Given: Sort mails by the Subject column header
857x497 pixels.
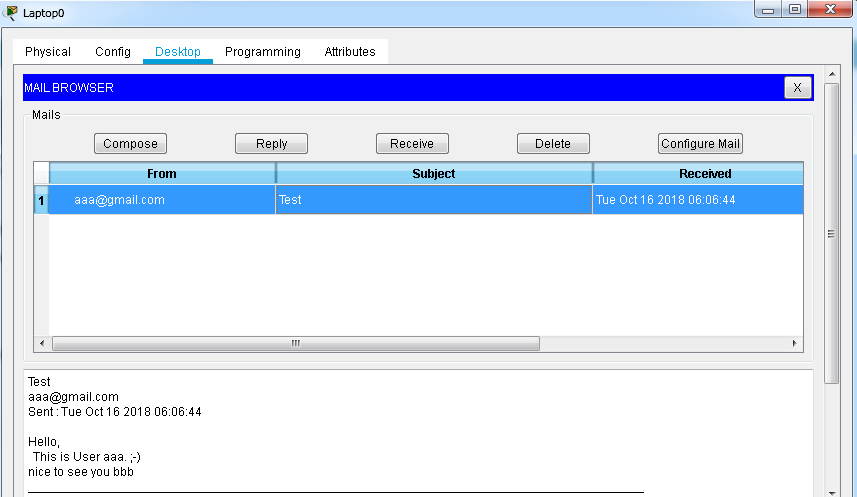Looking at the screenshot, I should pos(434,173).
